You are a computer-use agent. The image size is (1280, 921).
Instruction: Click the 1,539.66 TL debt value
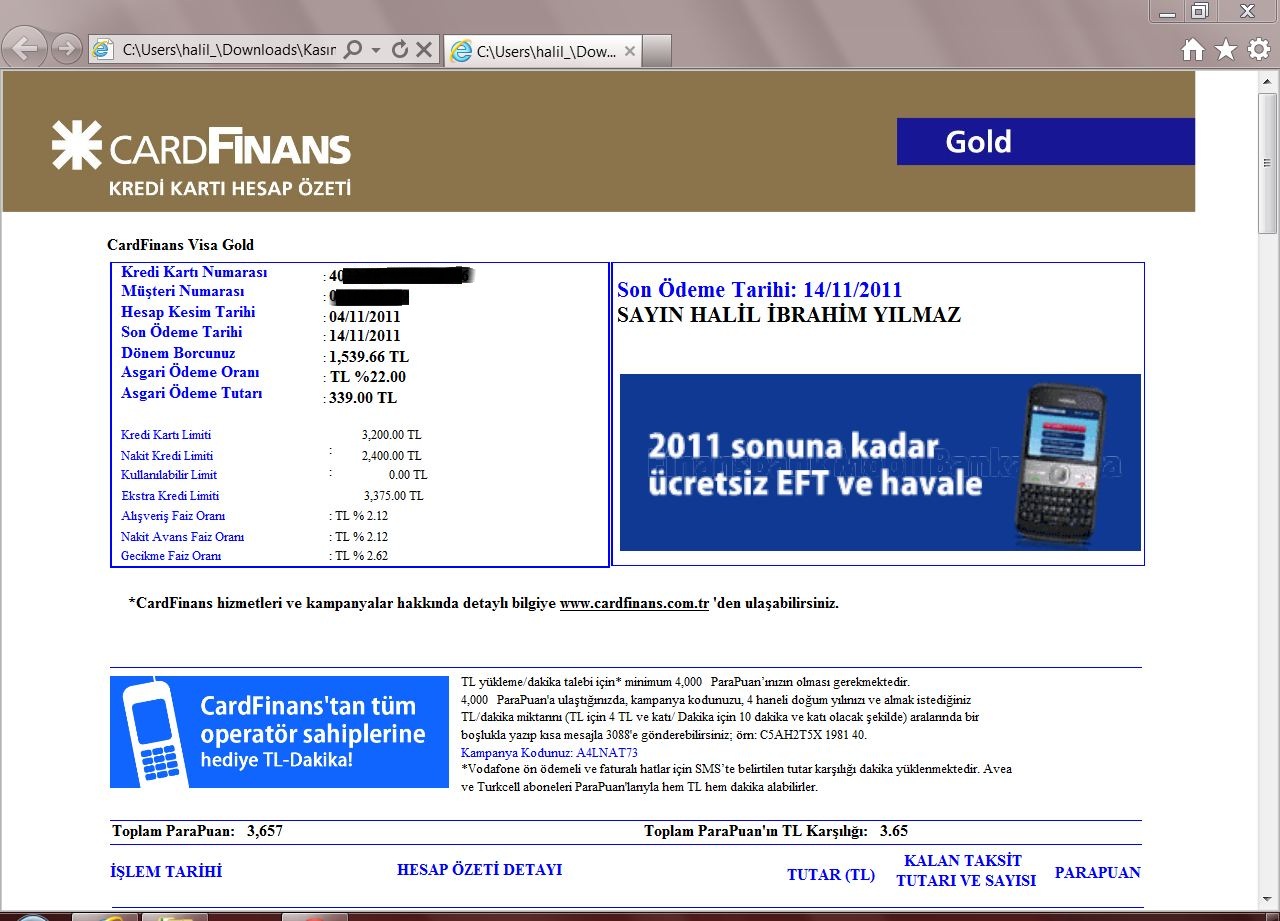tap(369, 357)
